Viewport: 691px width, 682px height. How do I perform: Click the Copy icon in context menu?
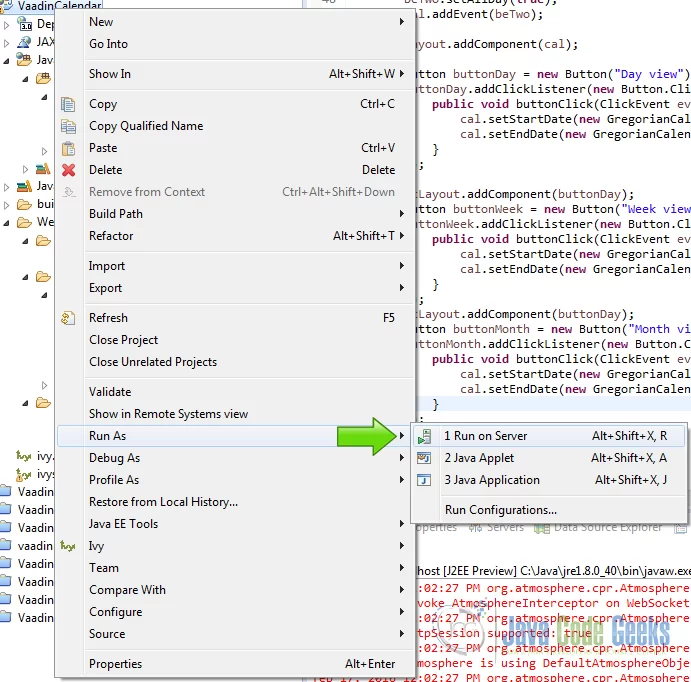(68, 104)
